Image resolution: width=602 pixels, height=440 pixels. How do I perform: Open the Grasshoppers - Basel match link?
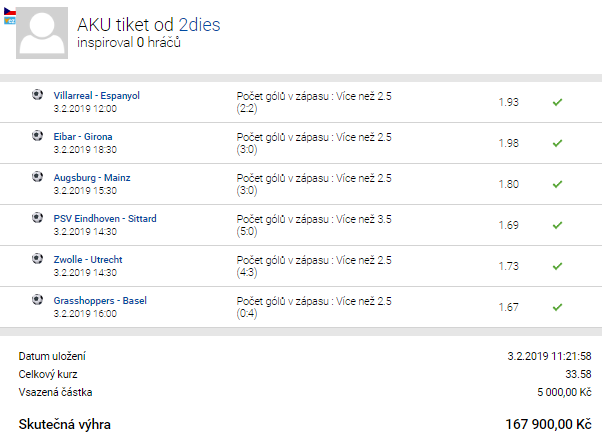pos(100,301)
